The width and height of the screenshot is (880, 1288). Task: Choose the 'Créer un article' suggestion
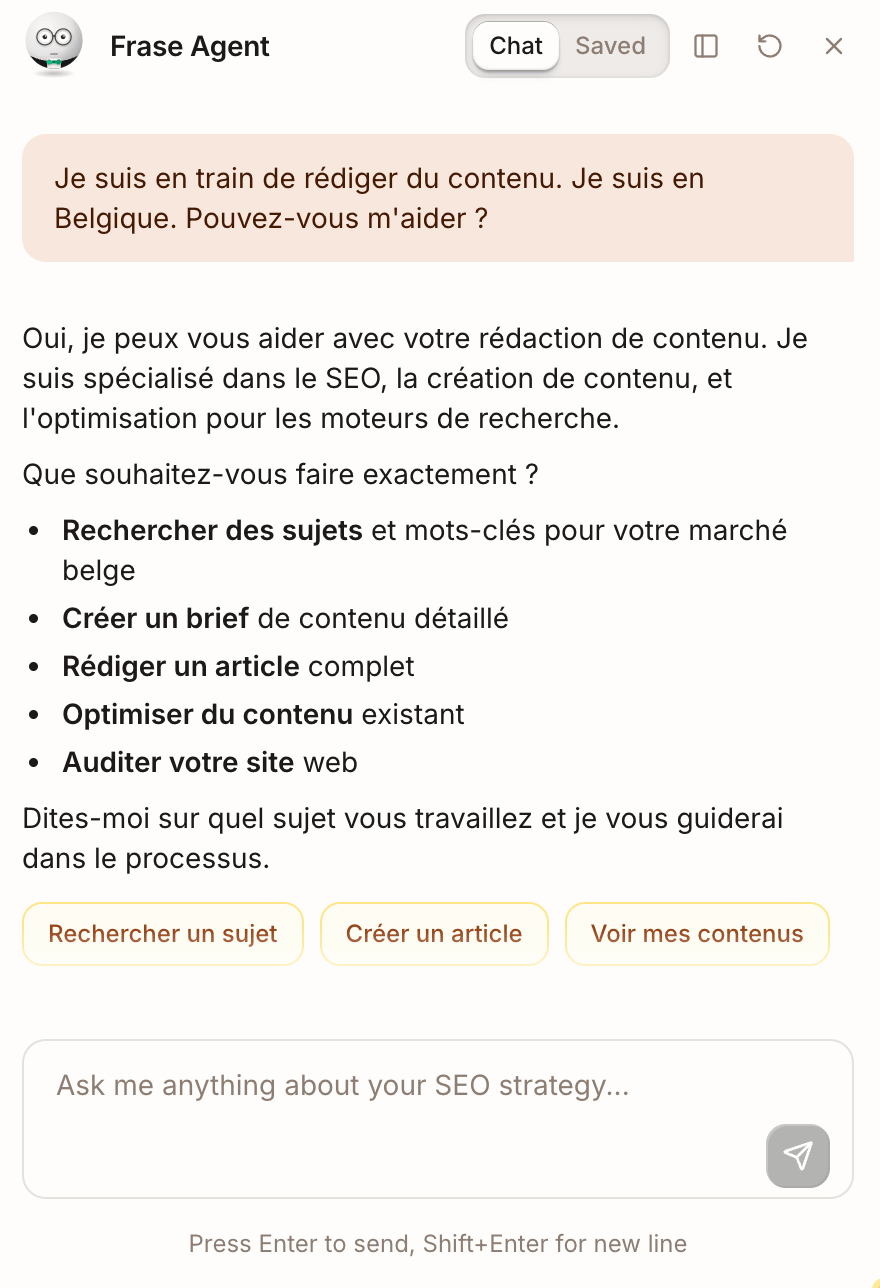pyautogui.click(x=434, y=933)
